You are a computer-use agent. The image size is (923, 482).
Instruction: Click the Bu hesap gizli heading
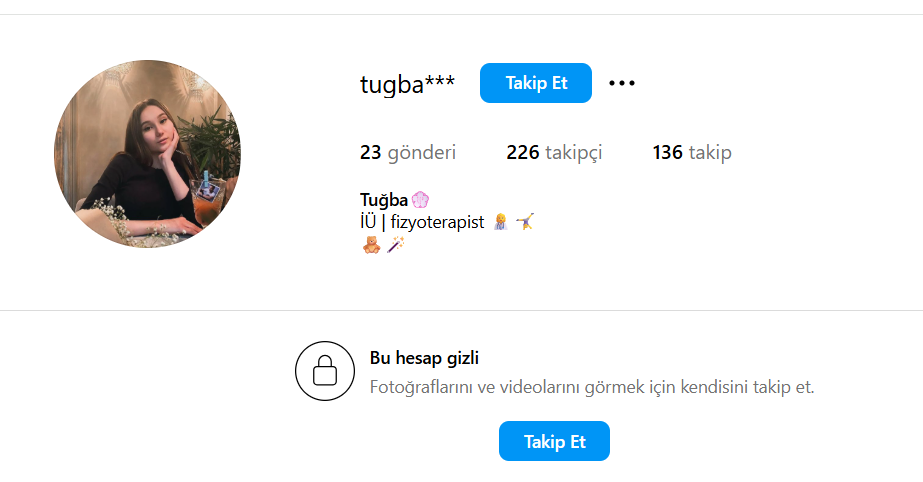[x=424, y=358]
